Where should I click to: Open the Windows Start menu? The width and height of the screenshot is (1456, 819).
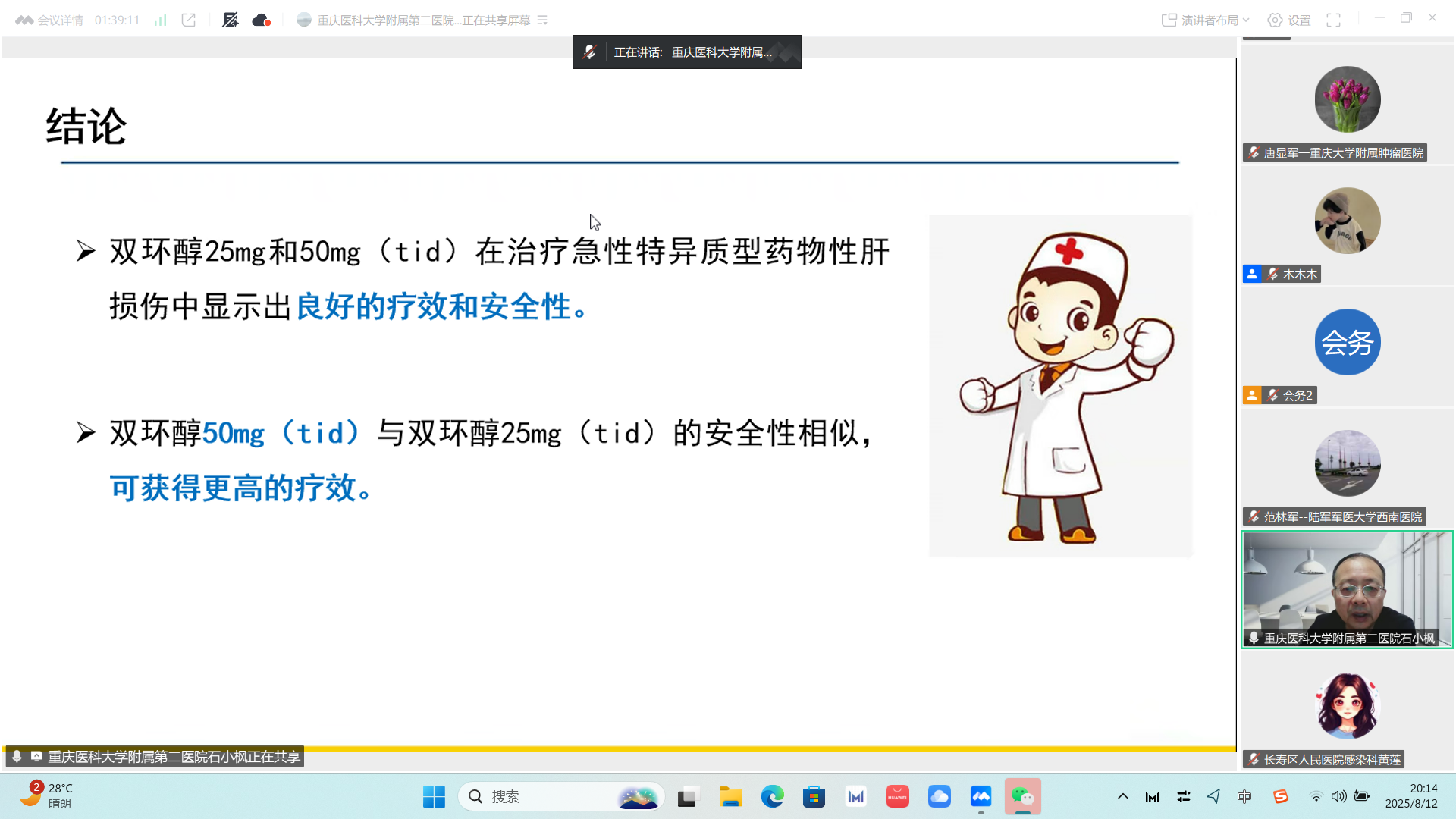coord(433,797)
